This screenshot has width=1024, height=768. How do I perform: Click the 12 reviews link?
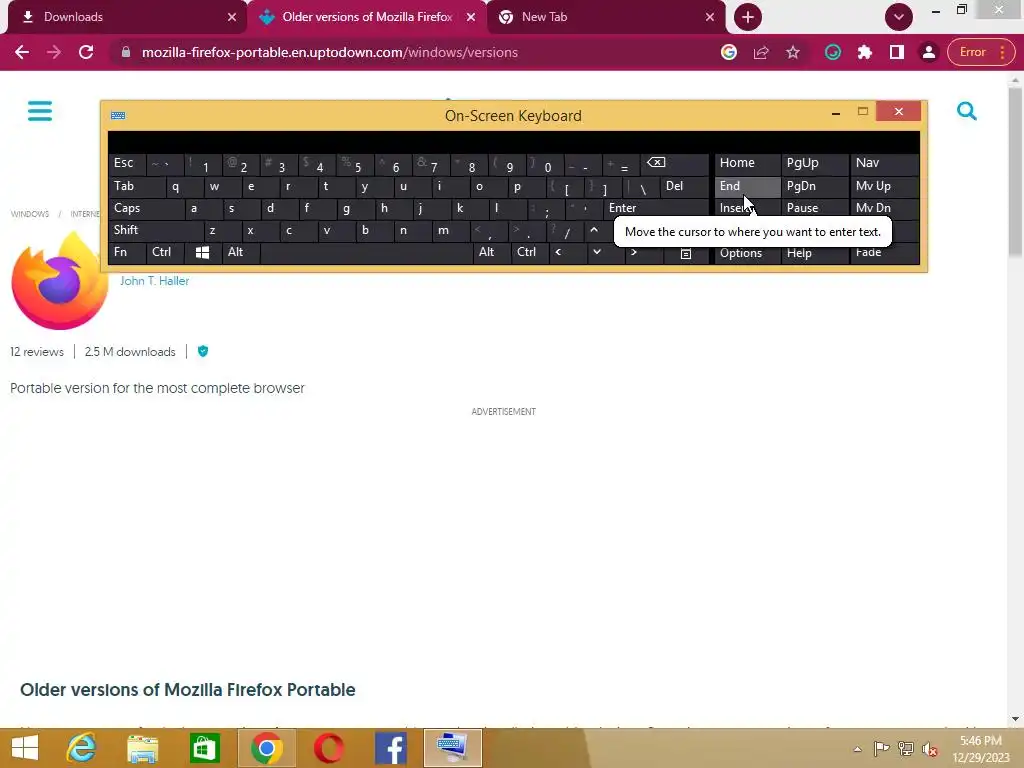[37, 352]
